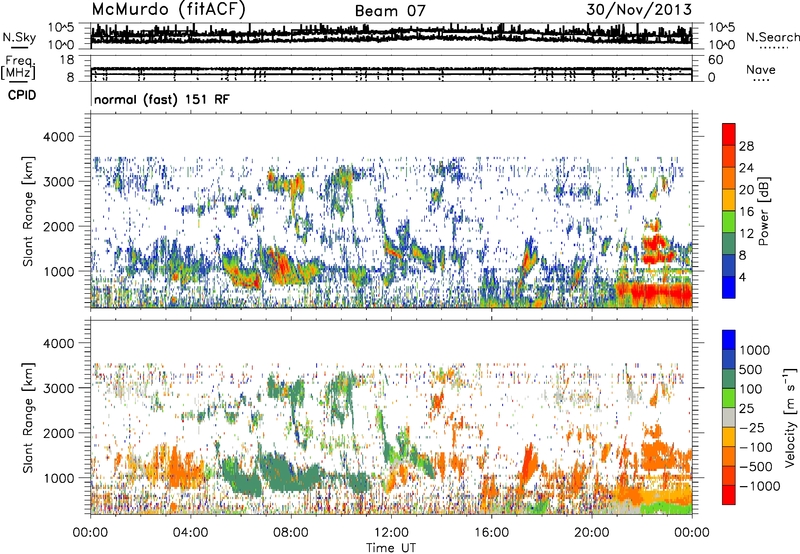Click the '24' label on power colorbar
Image resolution: width=800 pixels, height=554 pixels.
click(746, 168)
